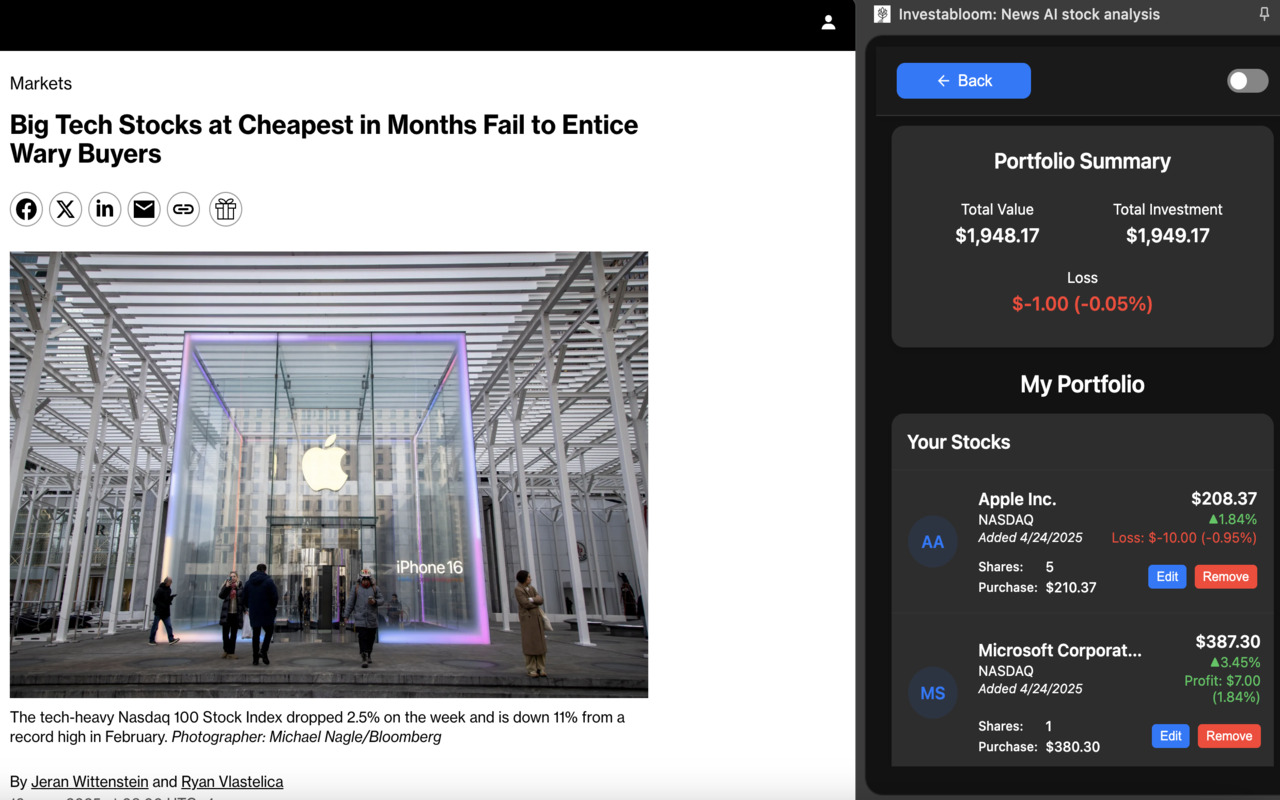Remove Microsoft Corporation from portfolio

point(1229,736)
